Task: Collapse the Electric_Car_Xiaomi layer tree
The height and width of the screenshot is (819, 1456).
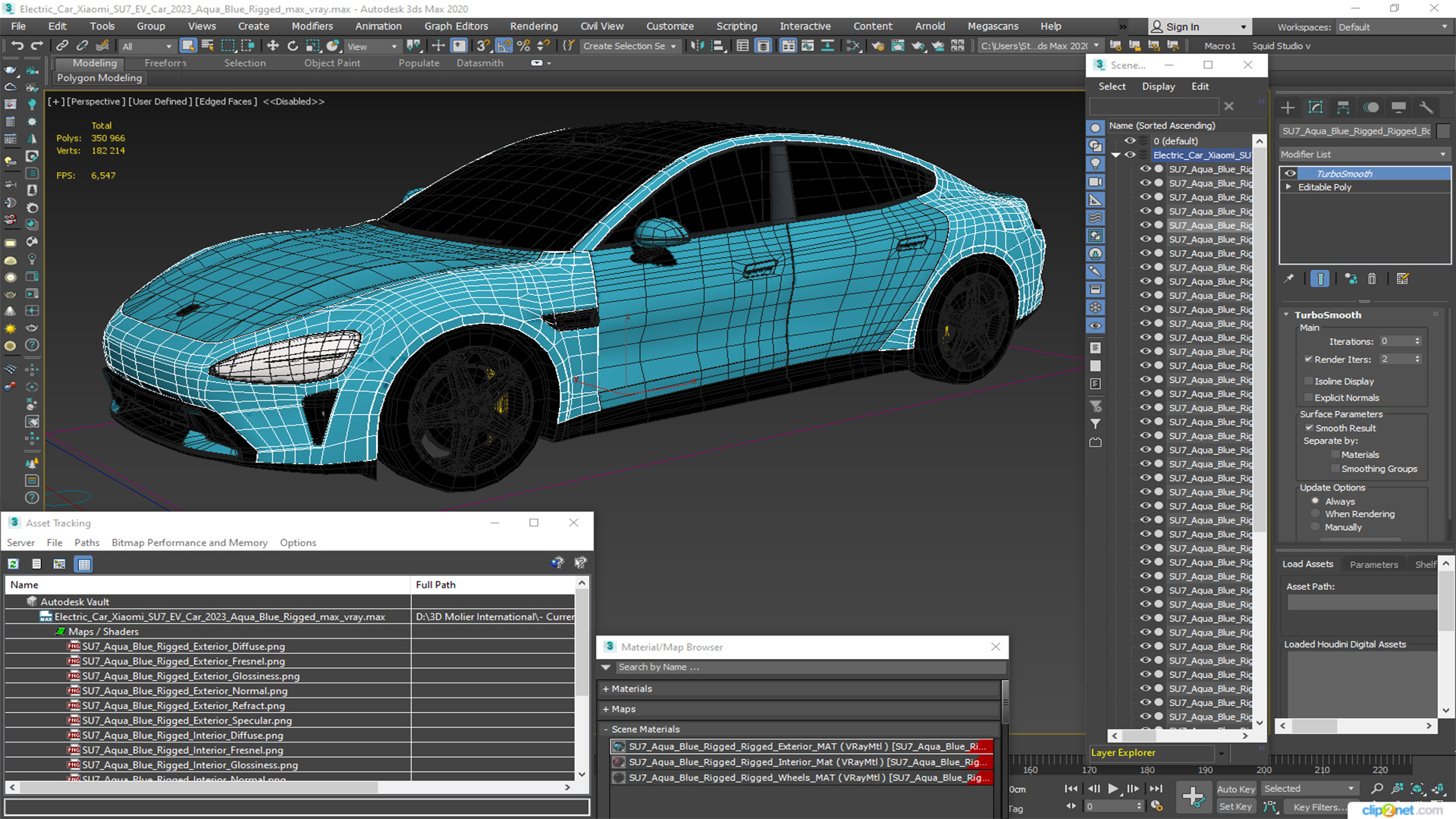Action: [x=1116, y=155]
